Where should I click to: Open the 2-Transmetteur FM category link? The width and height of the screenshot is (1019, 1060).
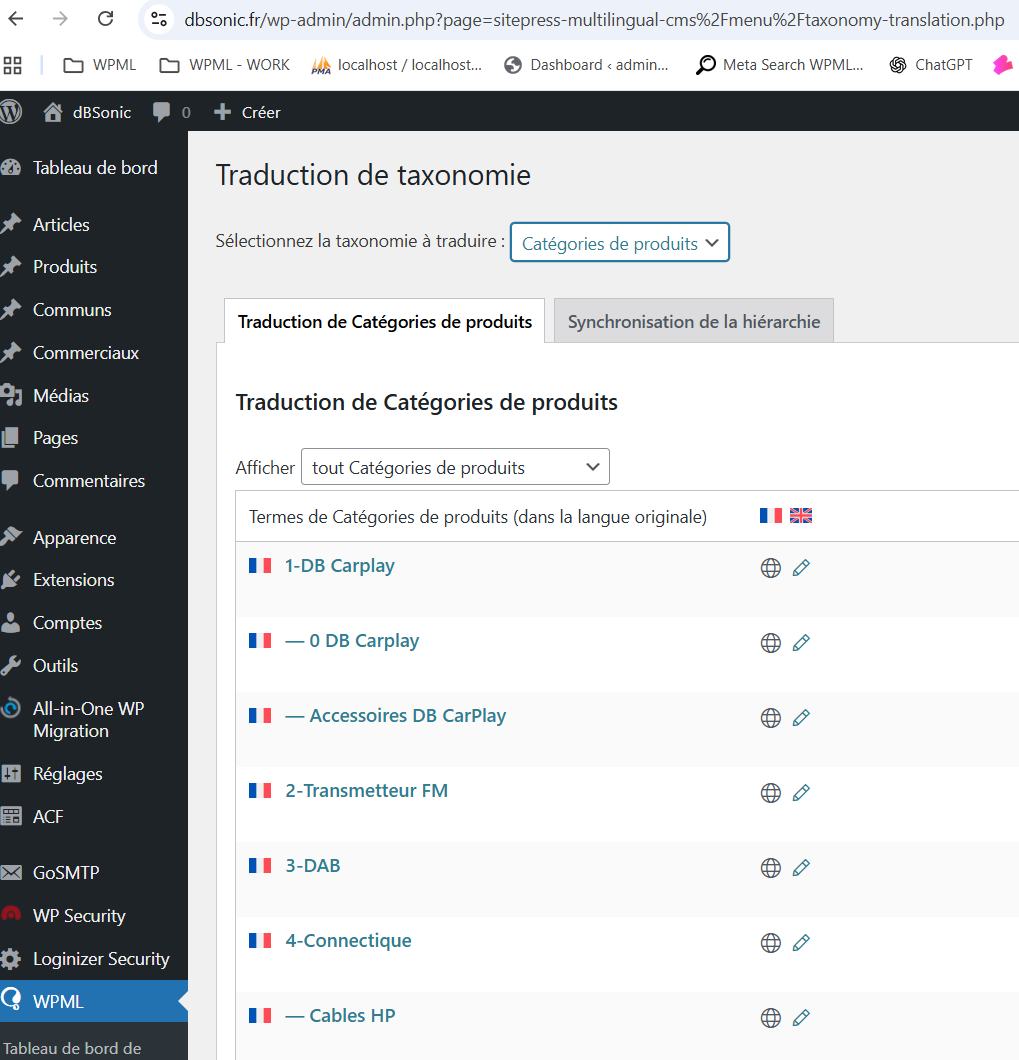pyautogui.click(x=366, y=791)
